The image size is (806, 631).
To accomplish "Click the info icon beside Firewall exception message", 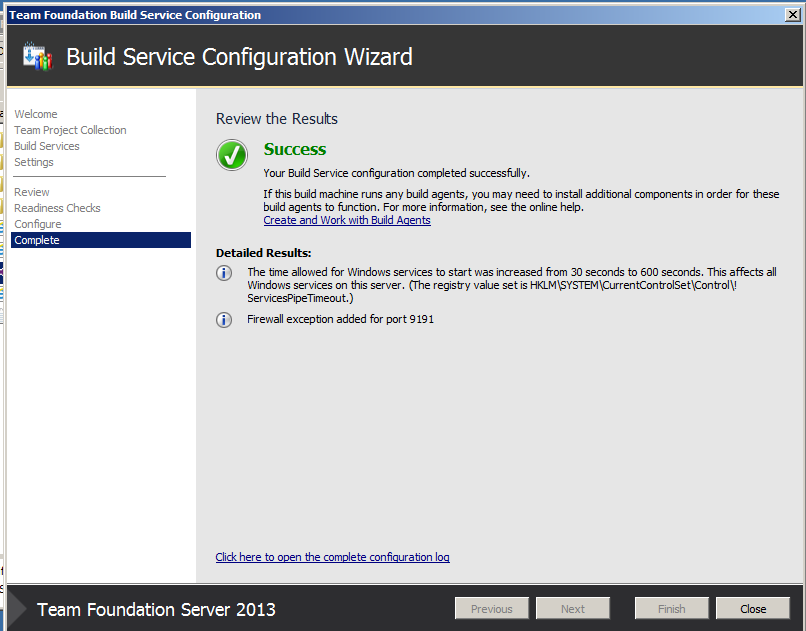I will [225, 320].
